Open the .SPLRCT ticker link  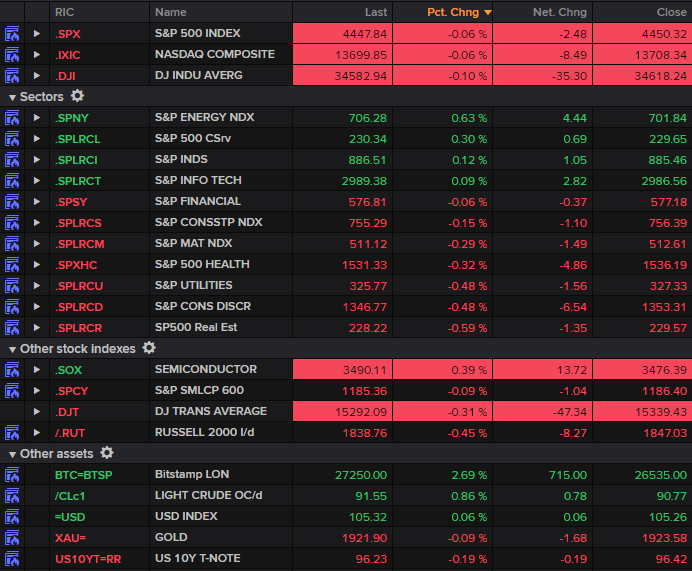pyautogui.click(x=78, y=181)
